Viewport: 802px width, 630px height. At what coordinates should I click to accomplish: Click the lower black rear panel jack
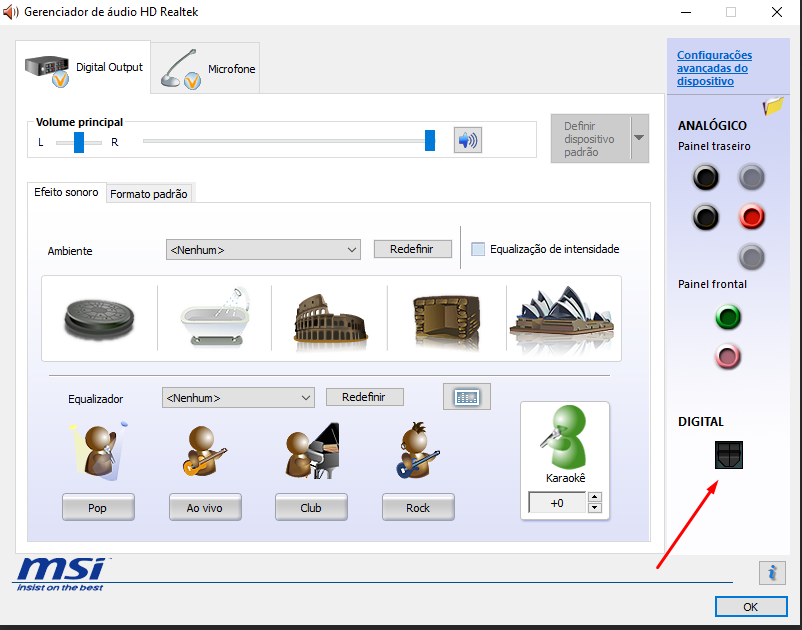(706, 217)
